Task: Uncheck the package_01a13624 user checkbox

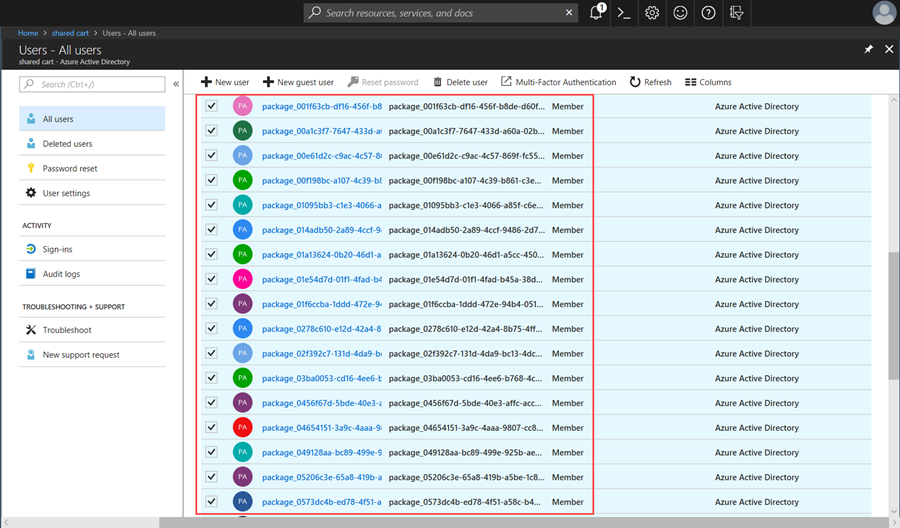Action: (x=211, y=254)
